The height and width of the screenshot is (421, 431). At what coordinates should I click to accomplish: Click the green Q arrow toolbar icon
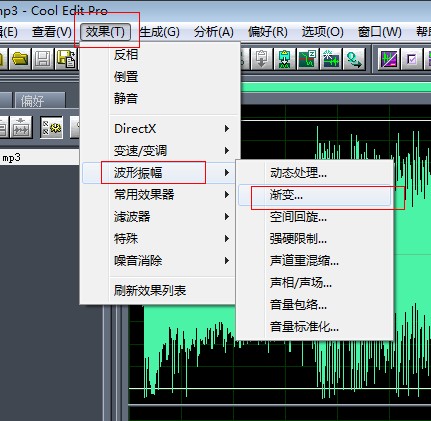click(354, 59)
